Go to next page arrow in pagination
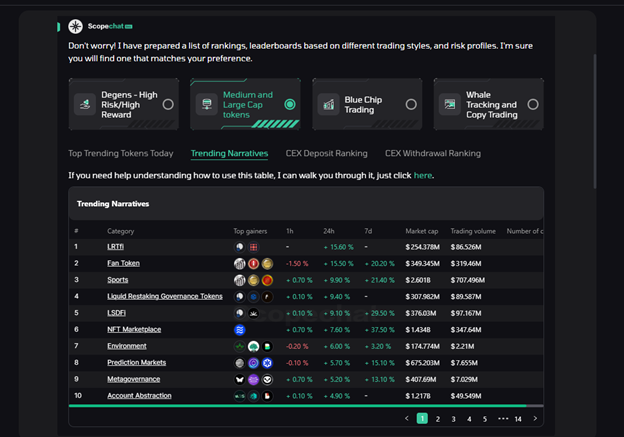624x437 pixels. [x=535, y=418]
